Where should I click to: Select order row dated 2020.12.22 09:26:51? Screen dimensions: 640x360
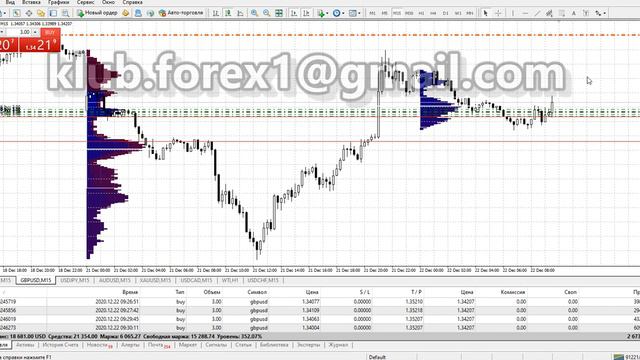(320, 302)
